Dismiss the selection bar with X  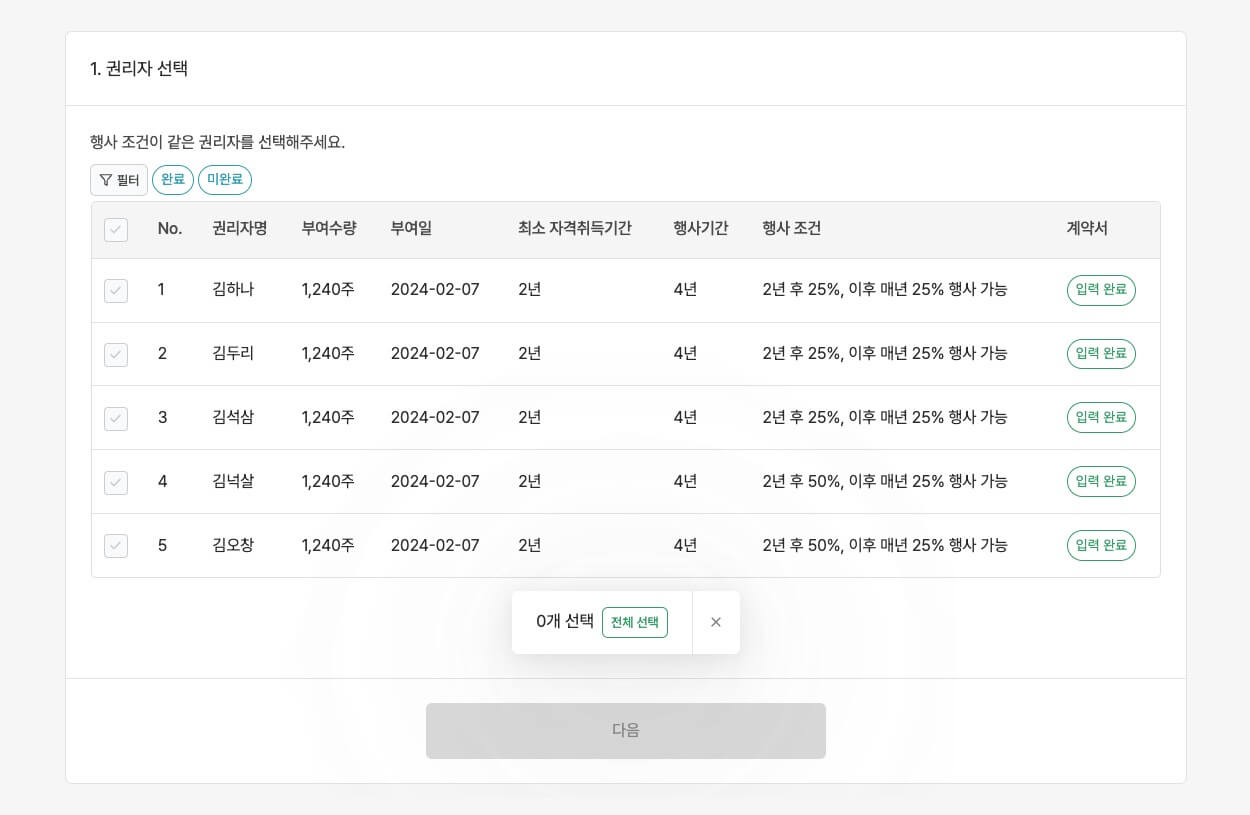tap(716, 622)
